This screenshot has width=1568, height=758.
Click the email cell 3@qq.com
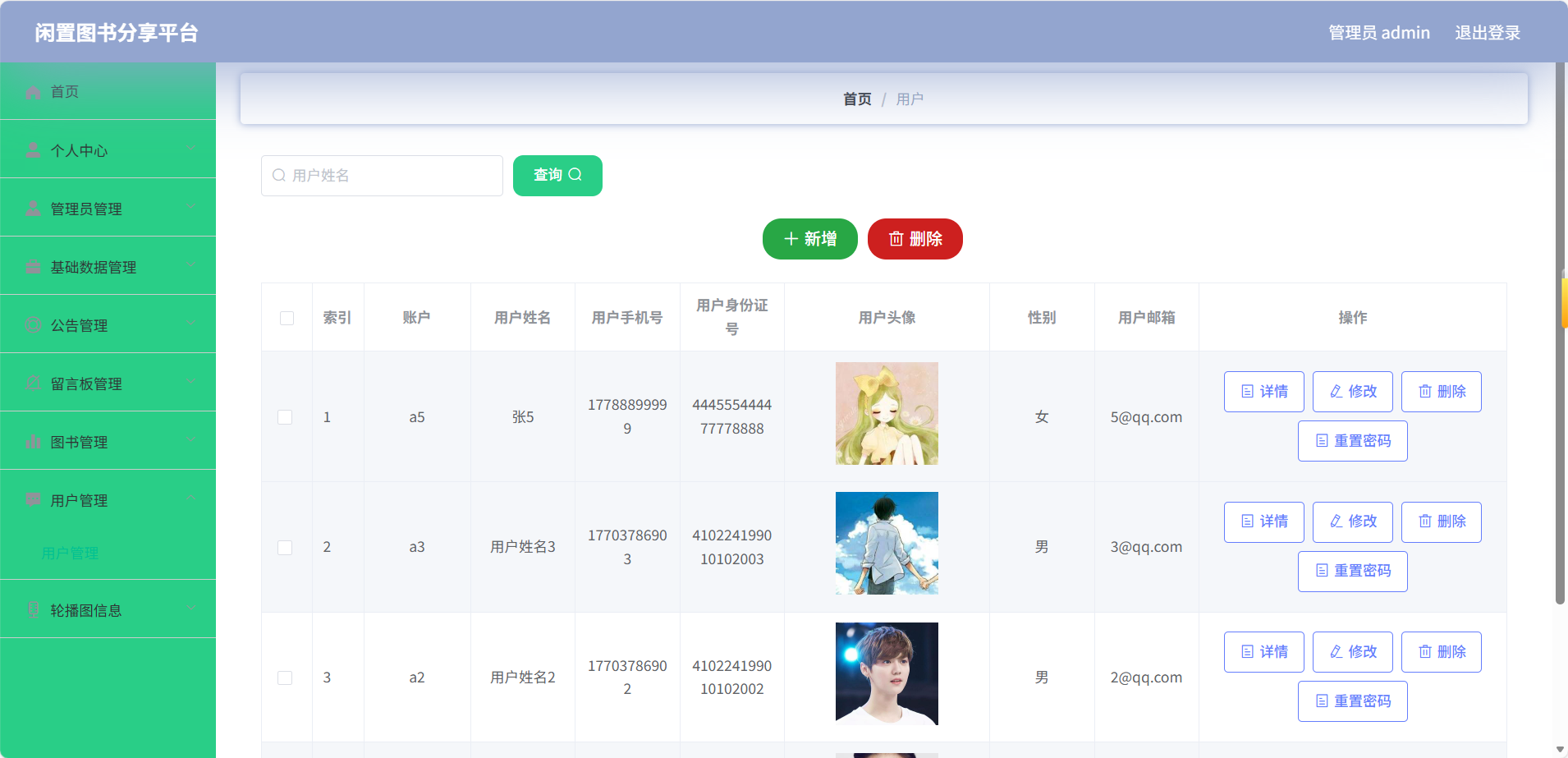click(x=1147, y=548)
